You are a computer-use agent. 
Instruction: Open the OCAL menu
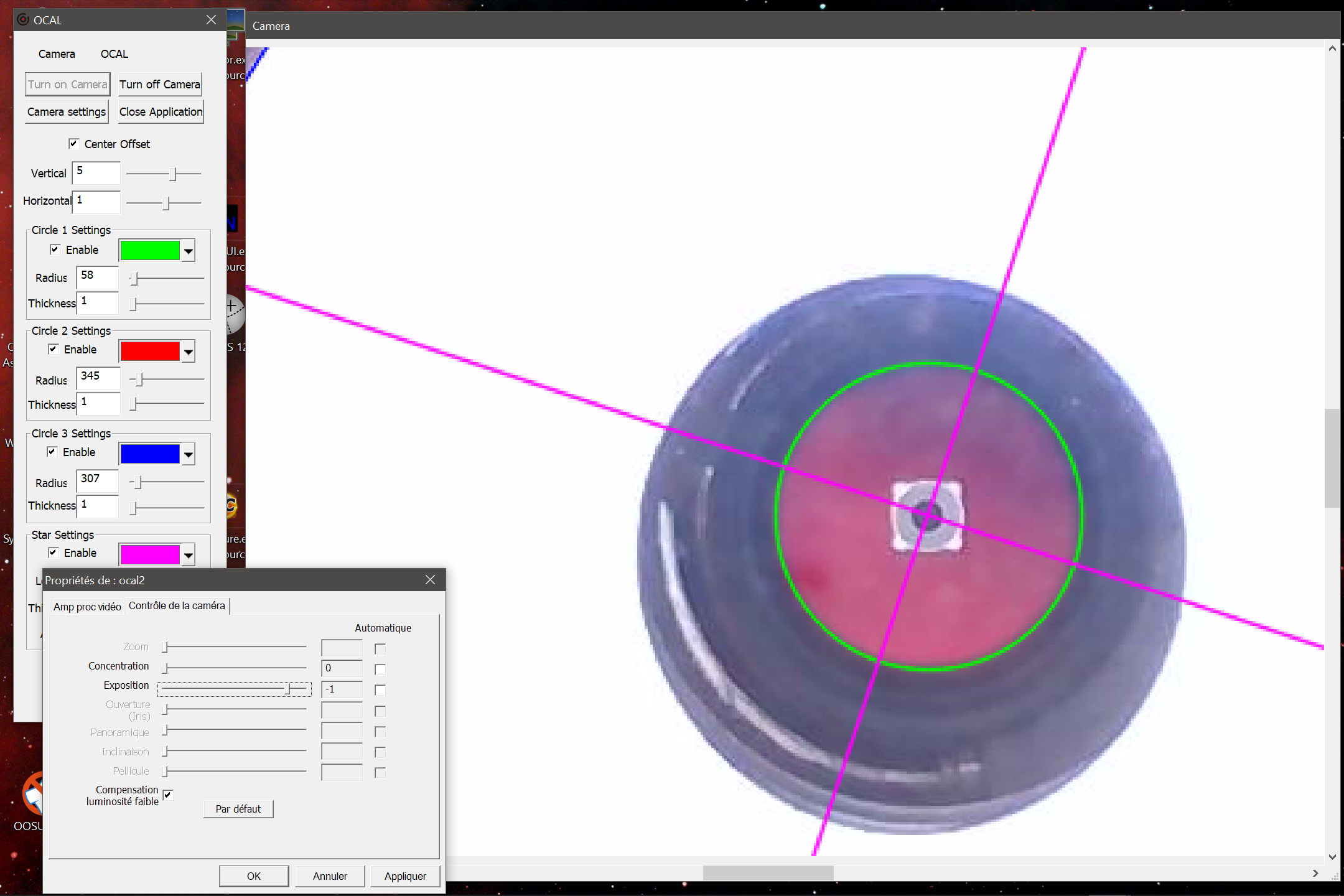point(114,54)
